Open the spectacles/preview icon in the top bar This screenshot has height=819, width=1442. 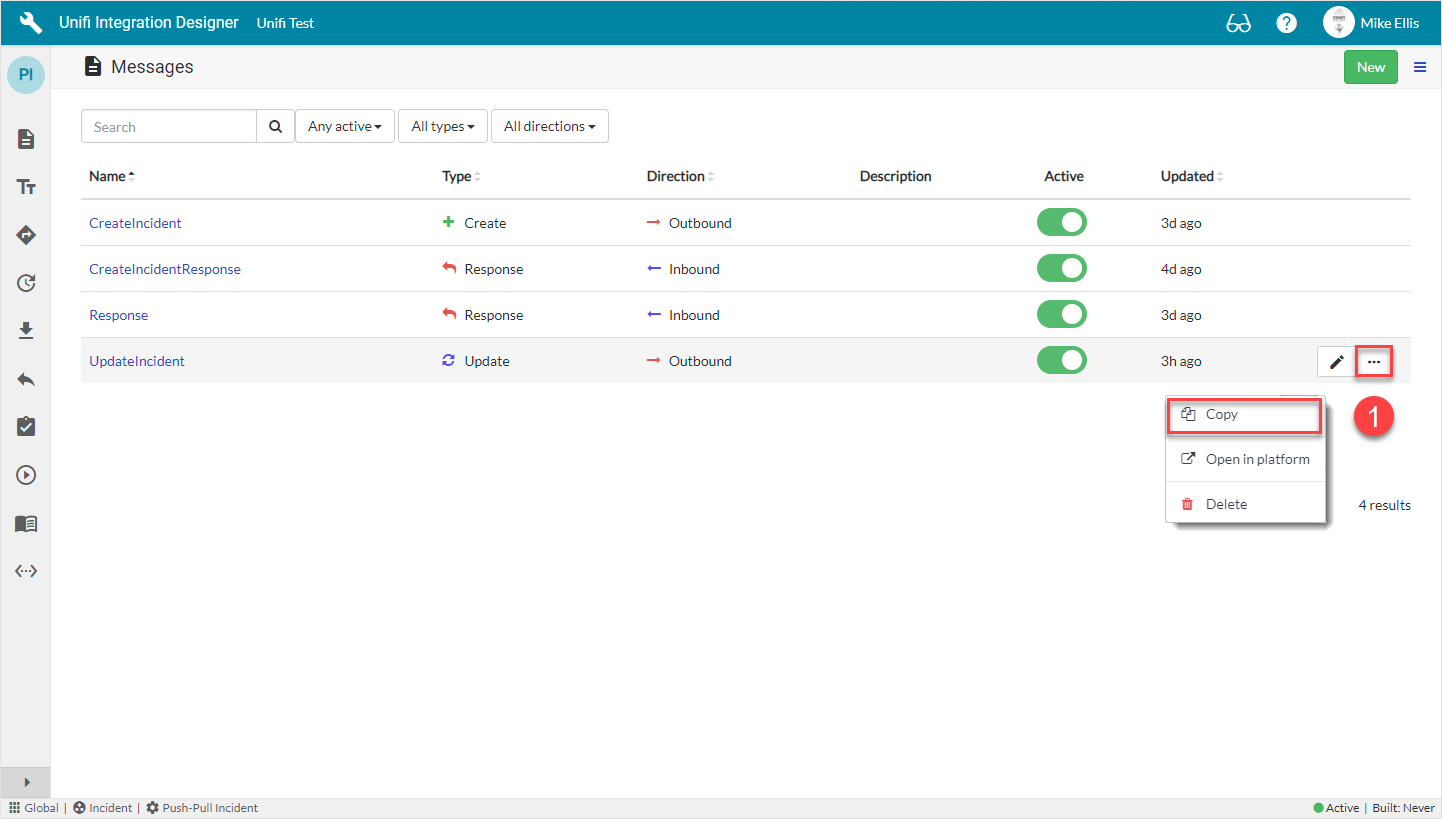pyautogui.click(x=1238, y=22)
